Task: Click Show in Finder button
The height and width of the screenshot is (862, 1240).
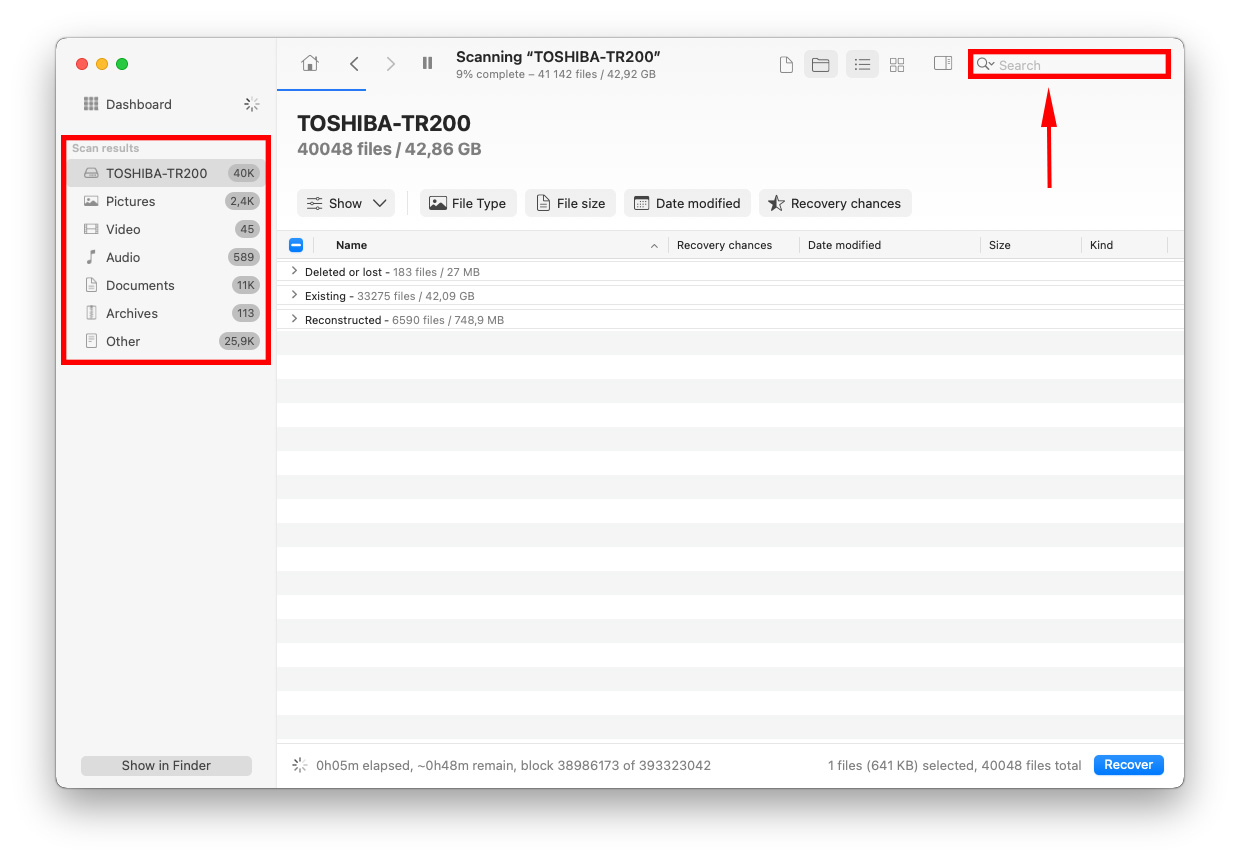Action: point(166,765)
